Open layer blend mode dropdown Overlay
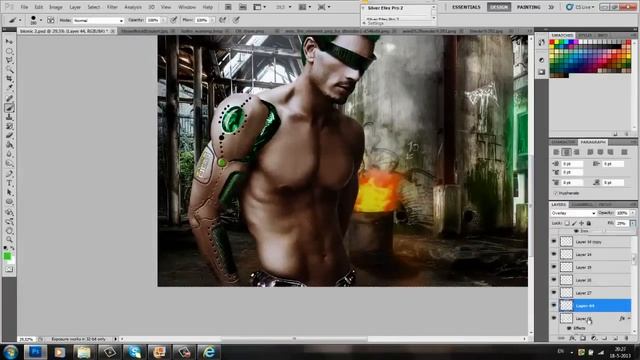This screenshot has width=640, height=360. pos(573,213)
